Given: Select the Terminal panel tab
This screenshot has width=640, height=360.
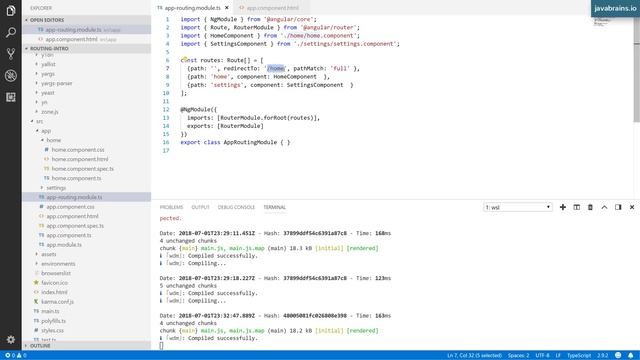Looking at the screenshot, I should pos(275,207).
